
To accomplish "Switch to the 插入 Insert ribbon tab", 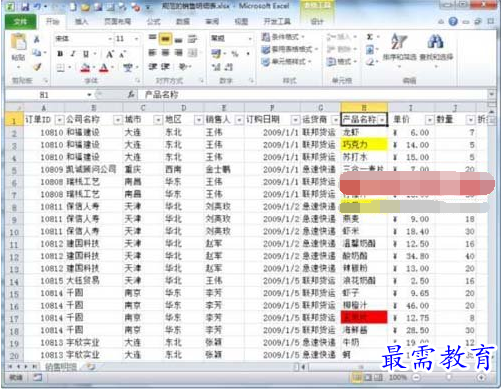I will [81, 22].
